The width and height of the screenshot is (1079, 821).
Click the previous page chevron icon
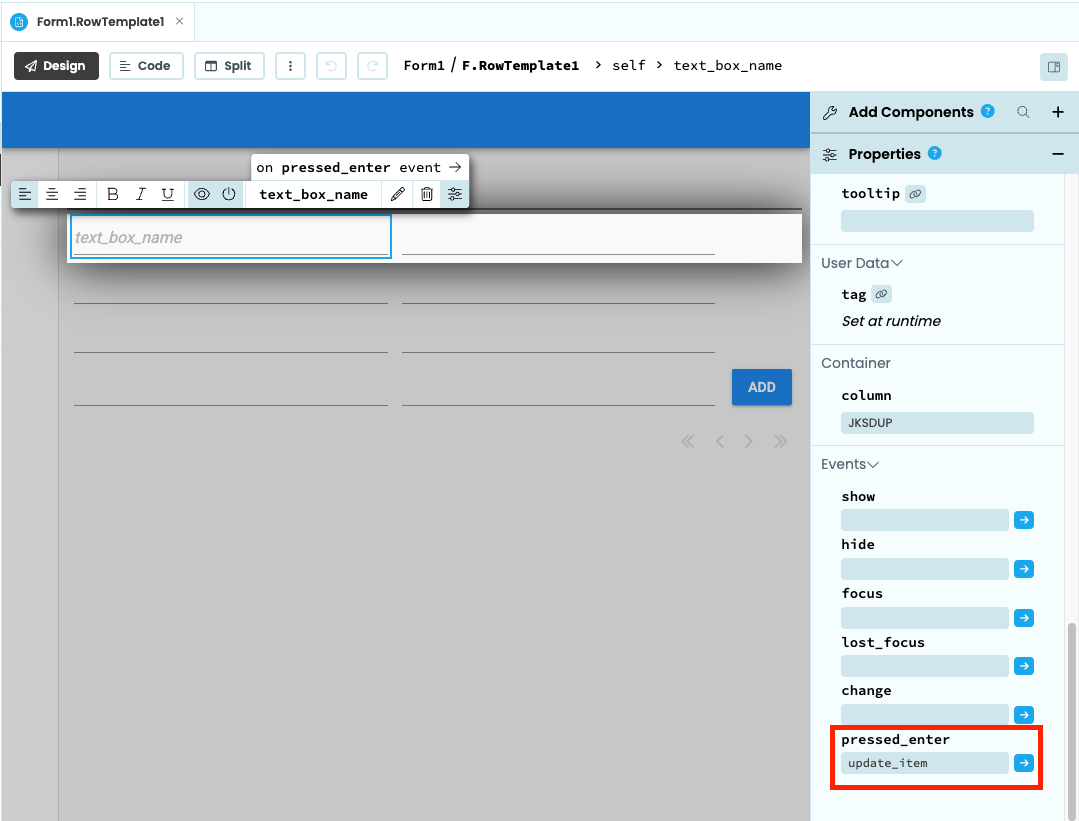pyautogui.click(x=720, y=441)
